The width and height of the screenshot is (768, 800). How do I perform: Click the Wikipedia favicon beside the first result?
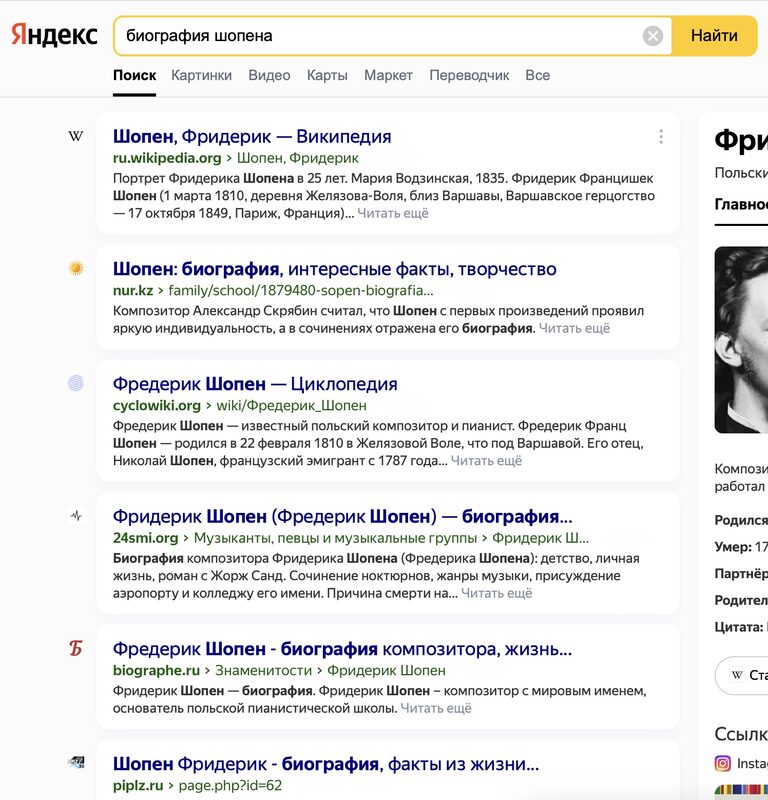[x=76, y=136]
